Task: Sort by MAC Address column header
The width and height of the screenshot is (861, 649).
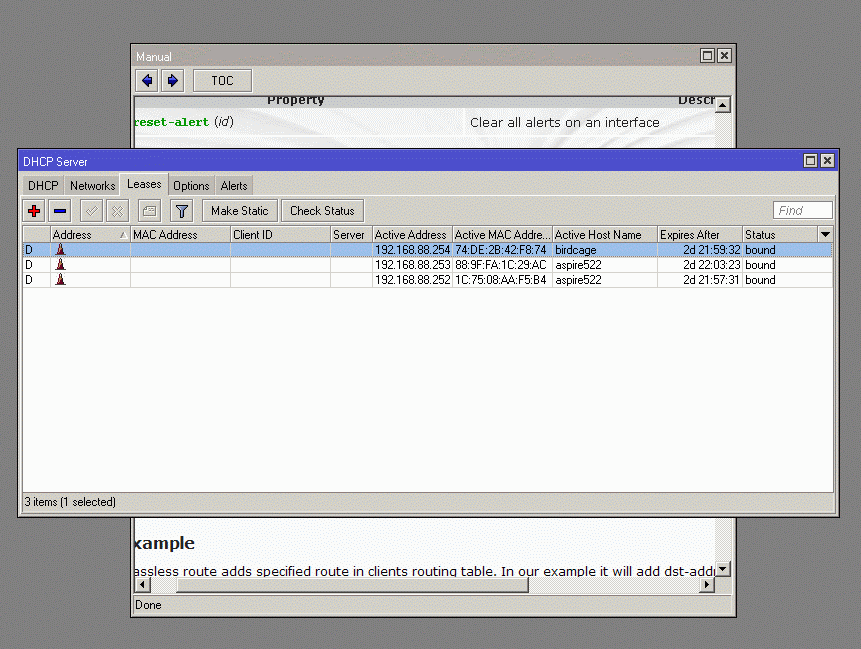Action: (x=181, y=234)
